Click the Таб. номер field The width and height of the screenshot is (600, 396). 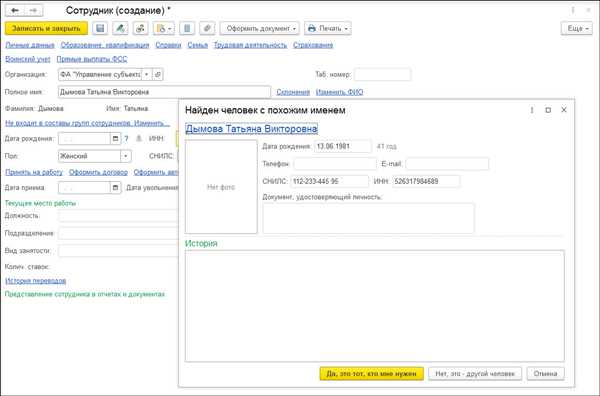[382, 74]
